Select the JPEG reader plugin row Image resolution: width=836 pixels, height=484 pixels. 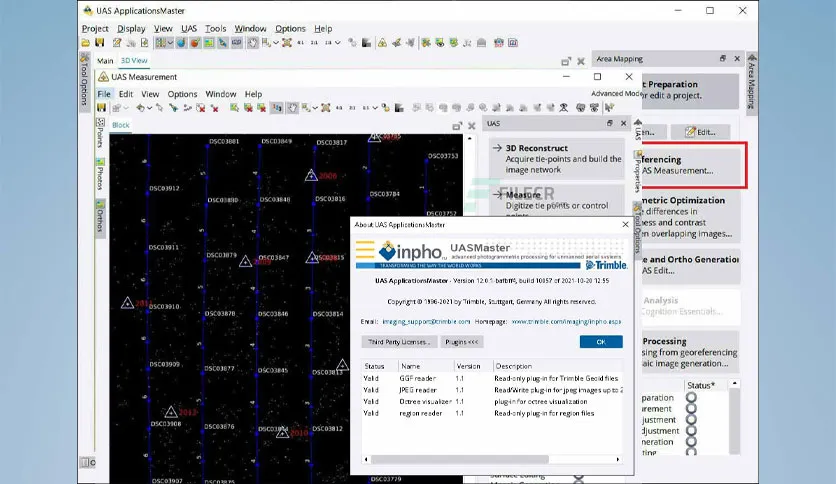tap(492, 390)
